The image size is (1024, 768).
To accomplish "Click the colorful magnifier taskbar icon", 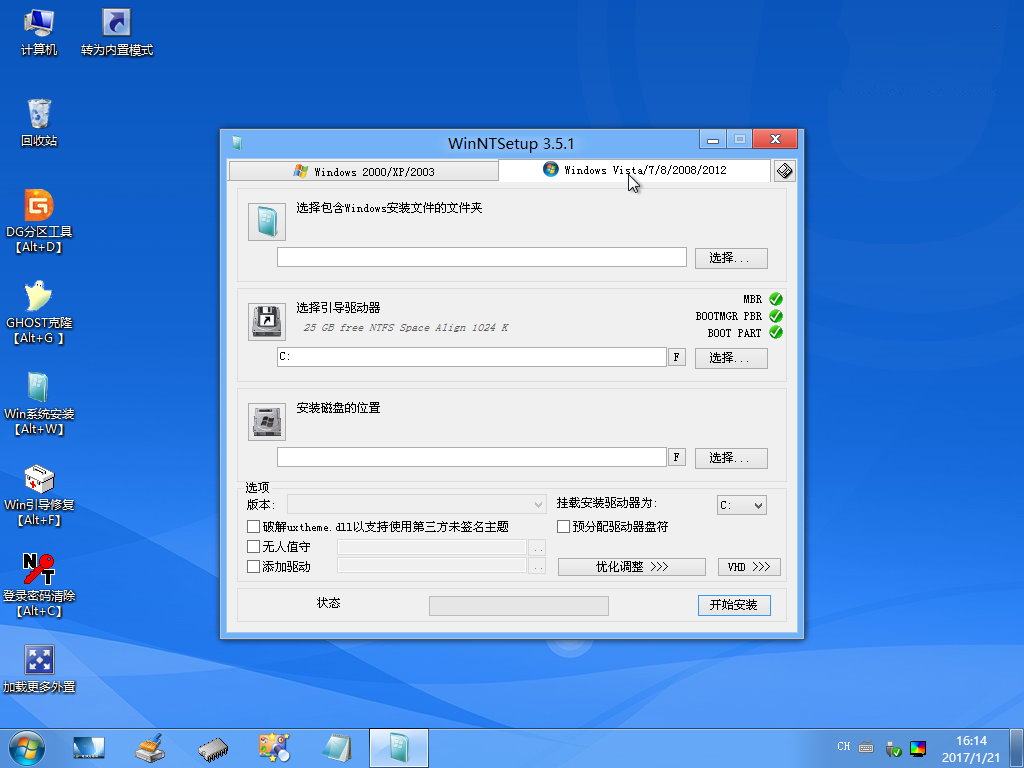I will pos(274,748).
